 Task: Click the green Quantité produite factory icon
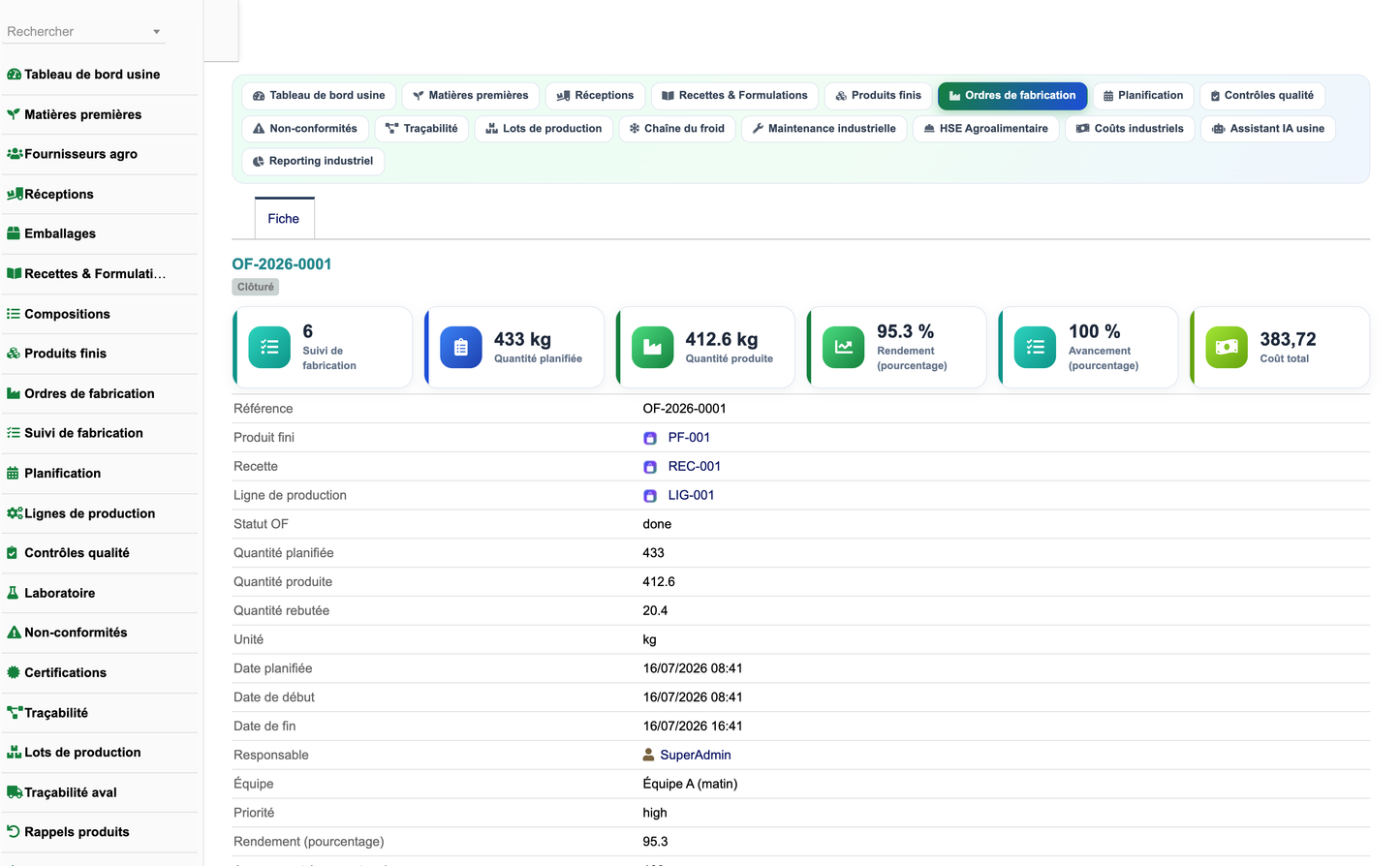coord(652,348)
